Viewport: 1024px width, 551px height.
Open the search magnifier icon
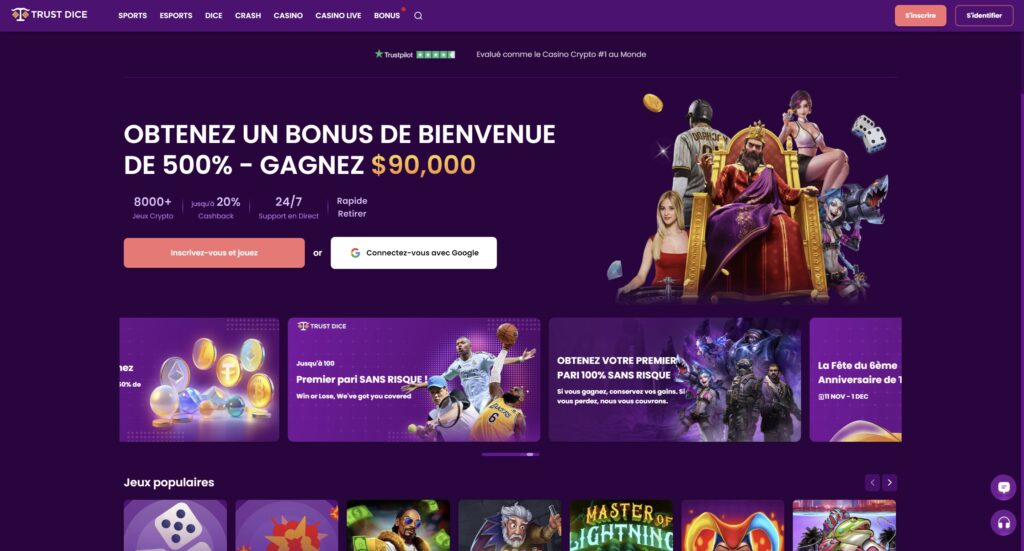coord(418,16)
